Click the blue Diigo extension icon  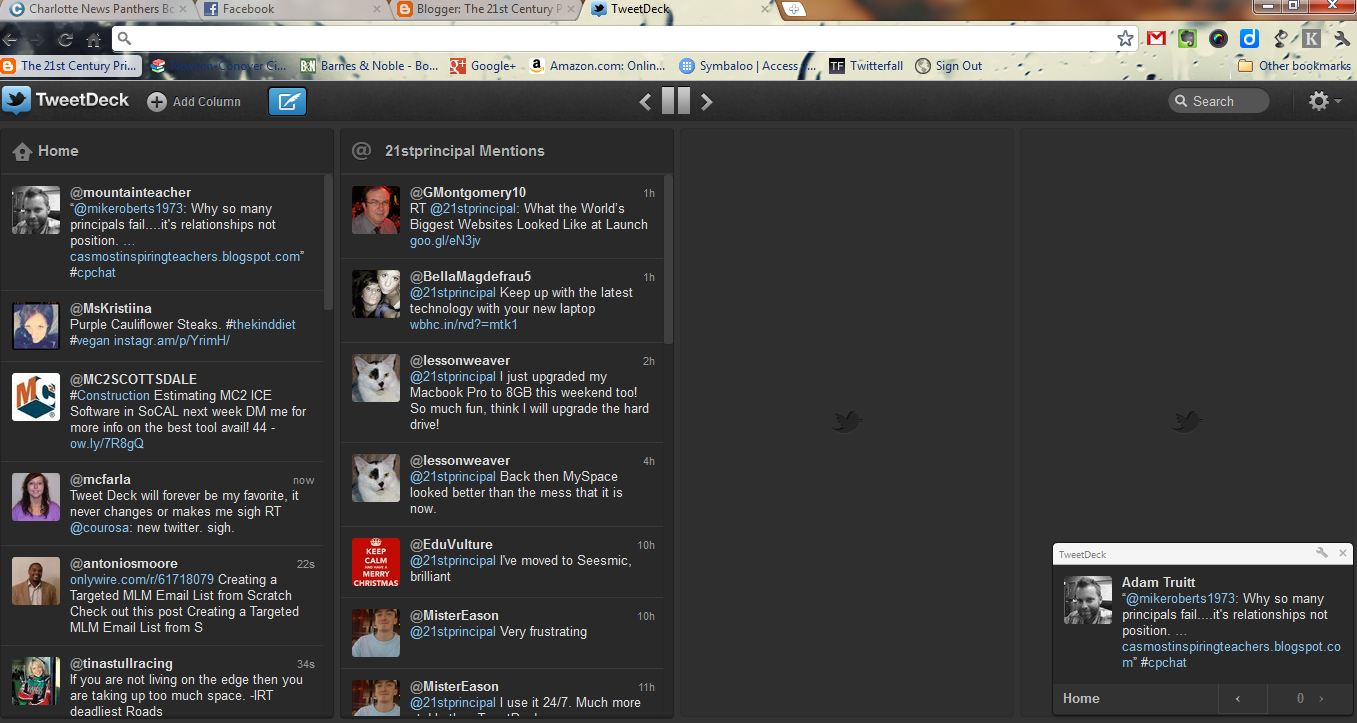(1249, 39)
